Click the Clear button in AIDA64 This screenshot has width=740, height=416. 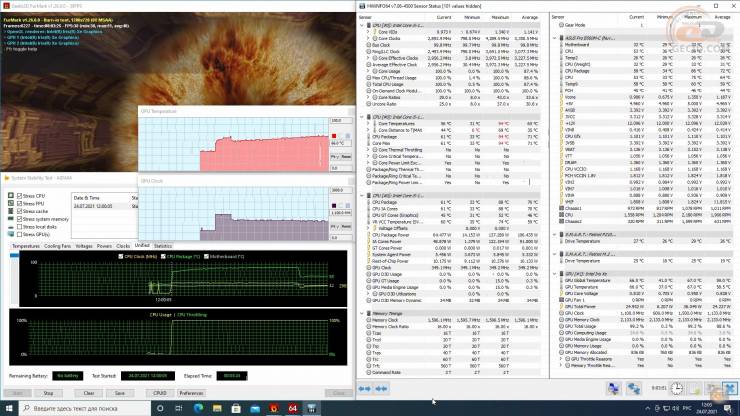[89, 393]
